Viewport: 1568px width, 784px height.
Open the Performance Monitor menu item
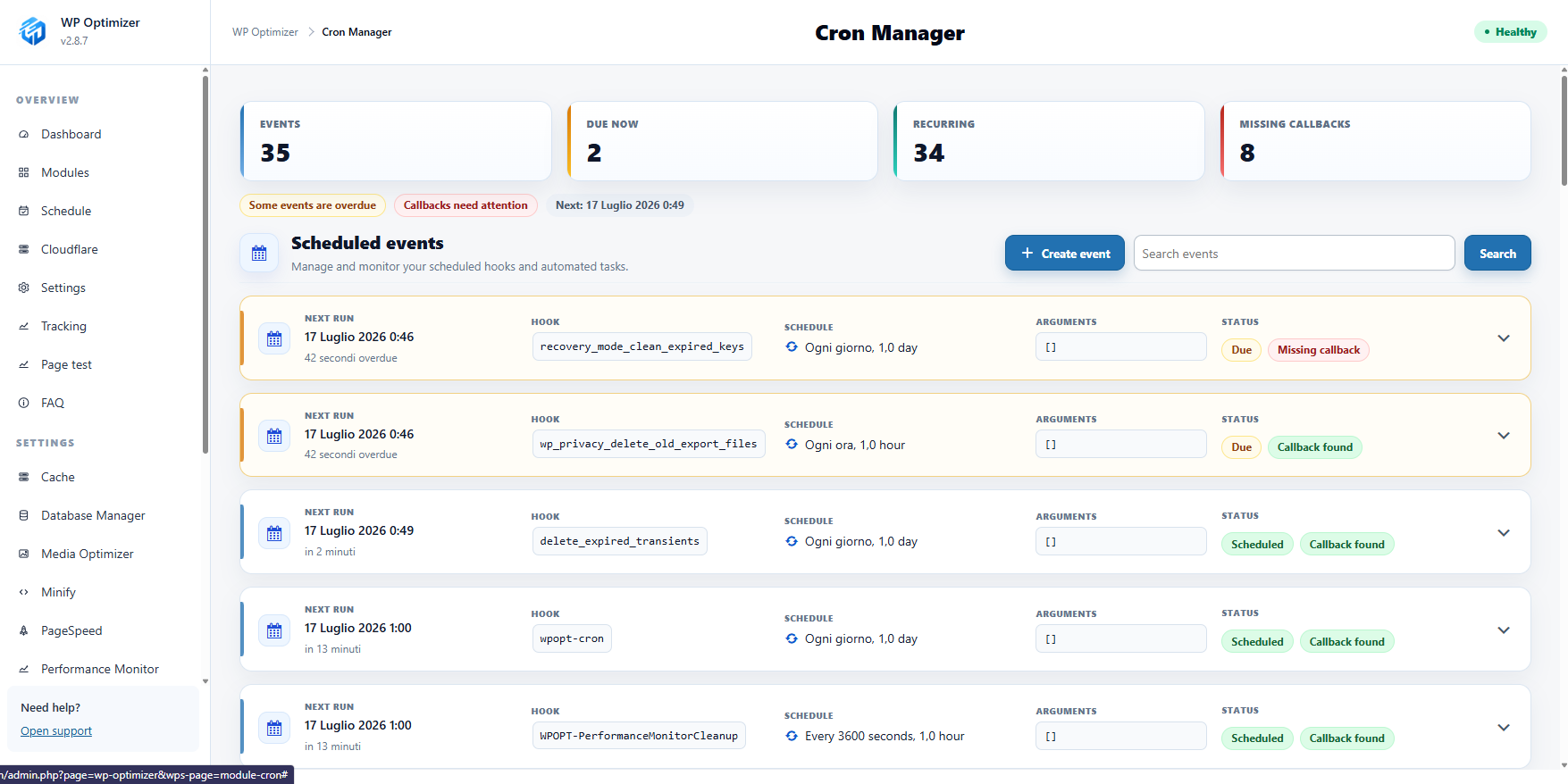tap(100, 669)
